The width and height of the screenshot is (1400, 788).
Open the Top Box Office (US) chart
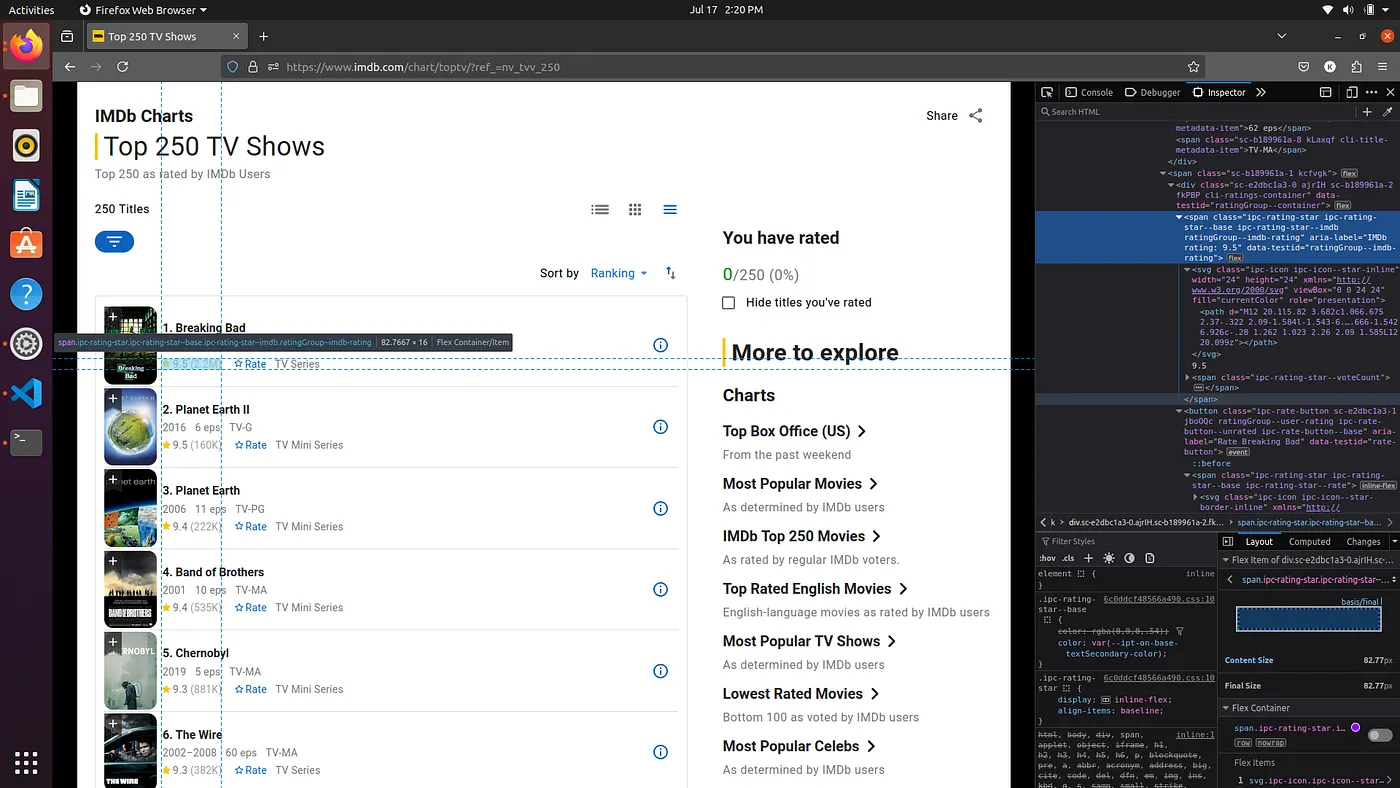[794, 431]
